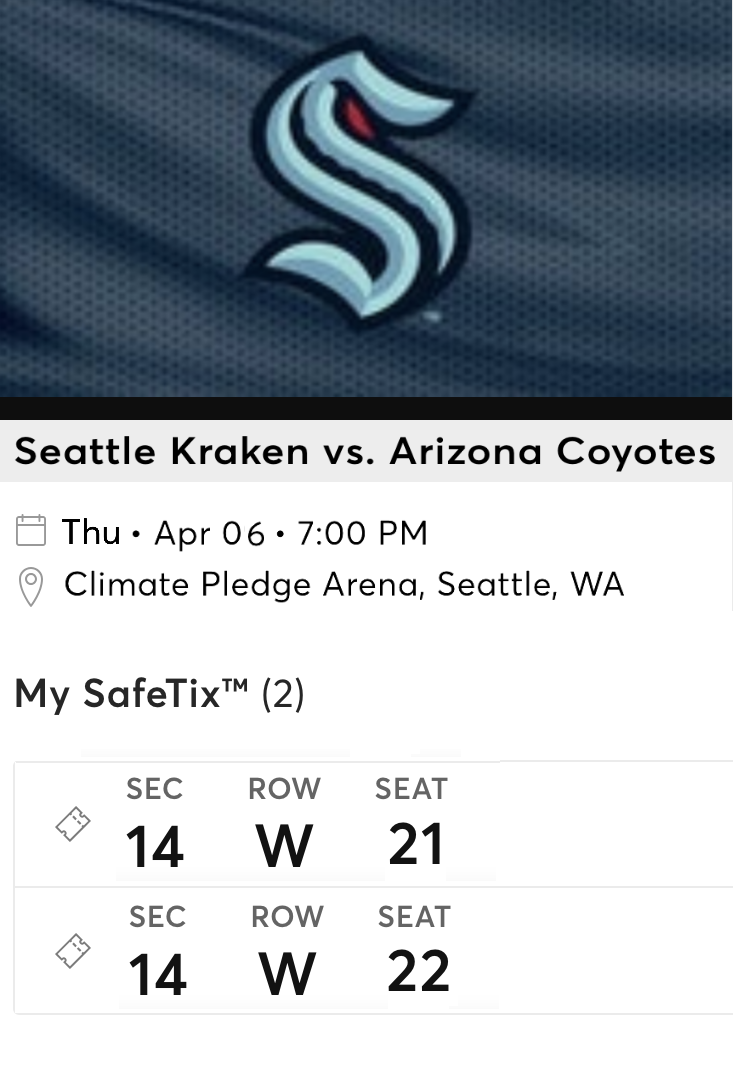
Task: Select Section 14 on the second ticket
Action: (156, 971)
